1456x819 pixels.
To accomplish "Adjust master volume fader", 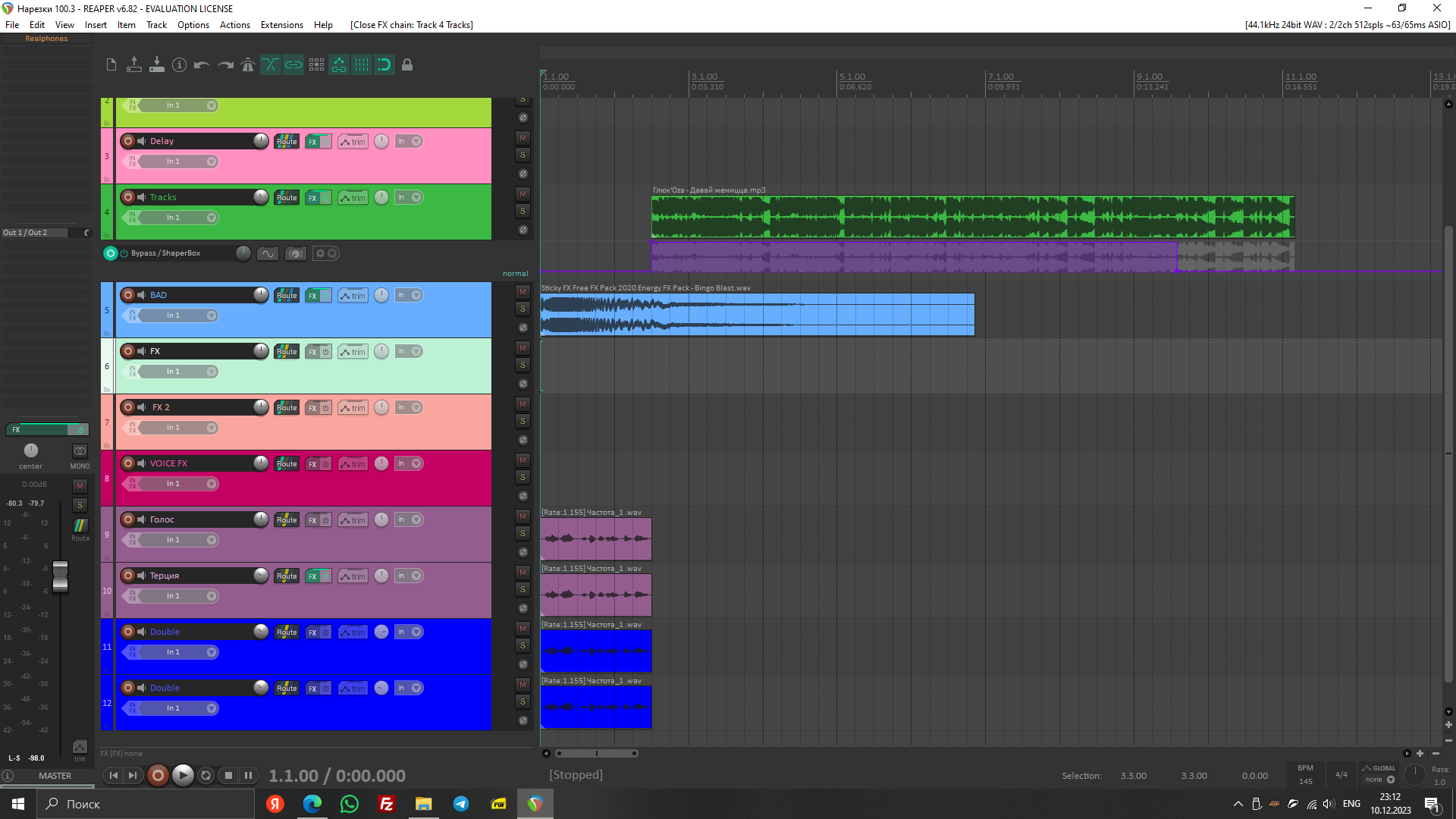I will (60, 578).
